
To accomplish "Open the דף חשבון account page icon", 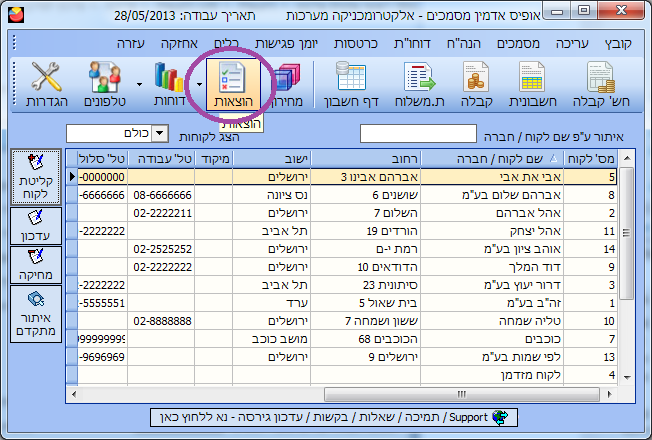I will coord(351,84).
